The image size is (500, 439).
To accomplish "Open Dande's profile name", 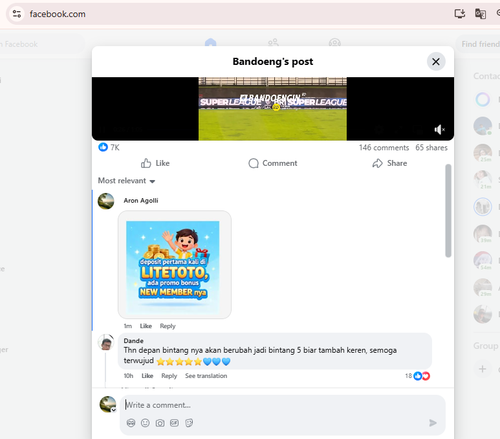I will (x=133, y=341).
